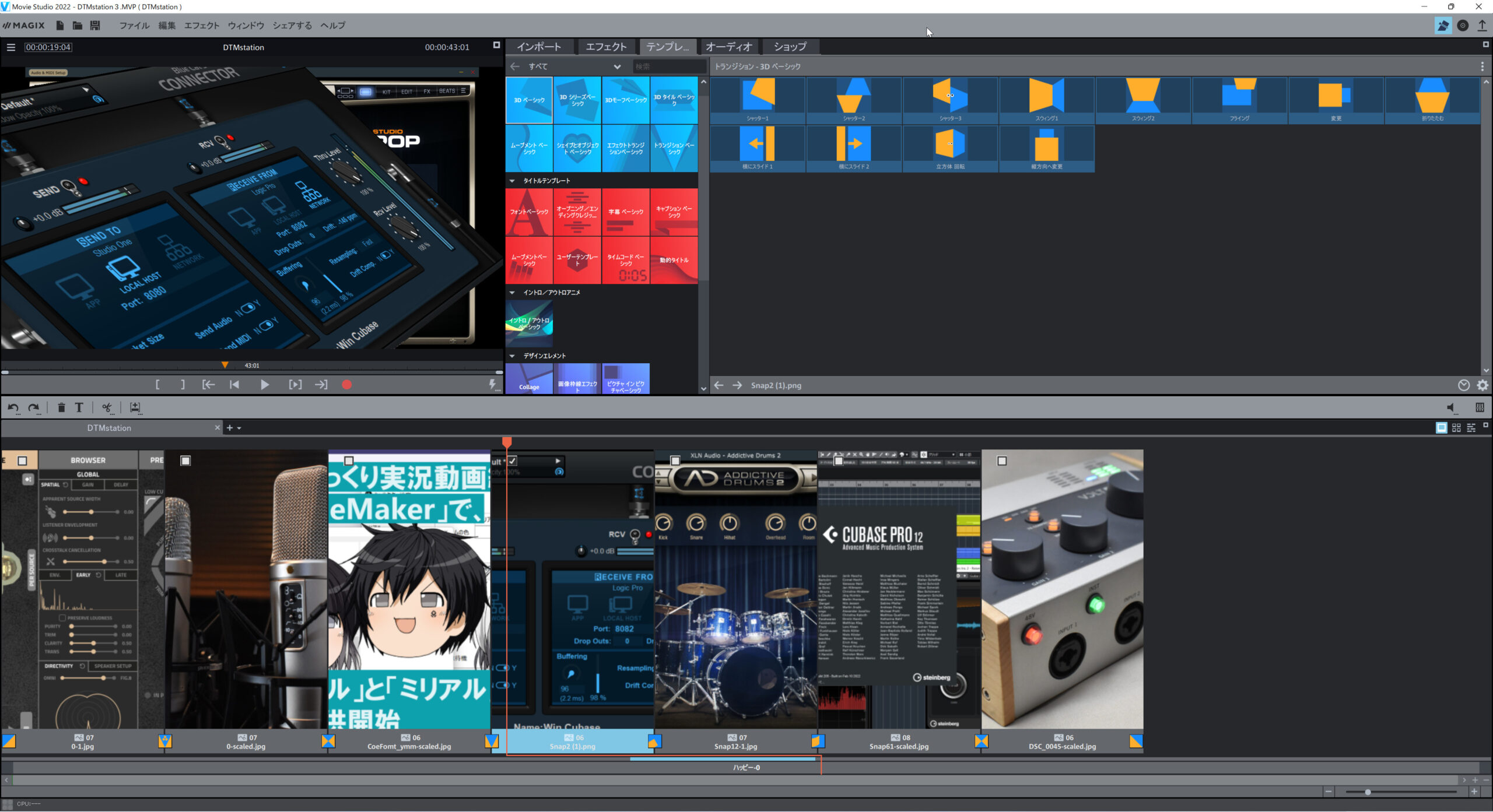
Task: Click the circular burn disc icon
Action: [x=1463, y=25]
